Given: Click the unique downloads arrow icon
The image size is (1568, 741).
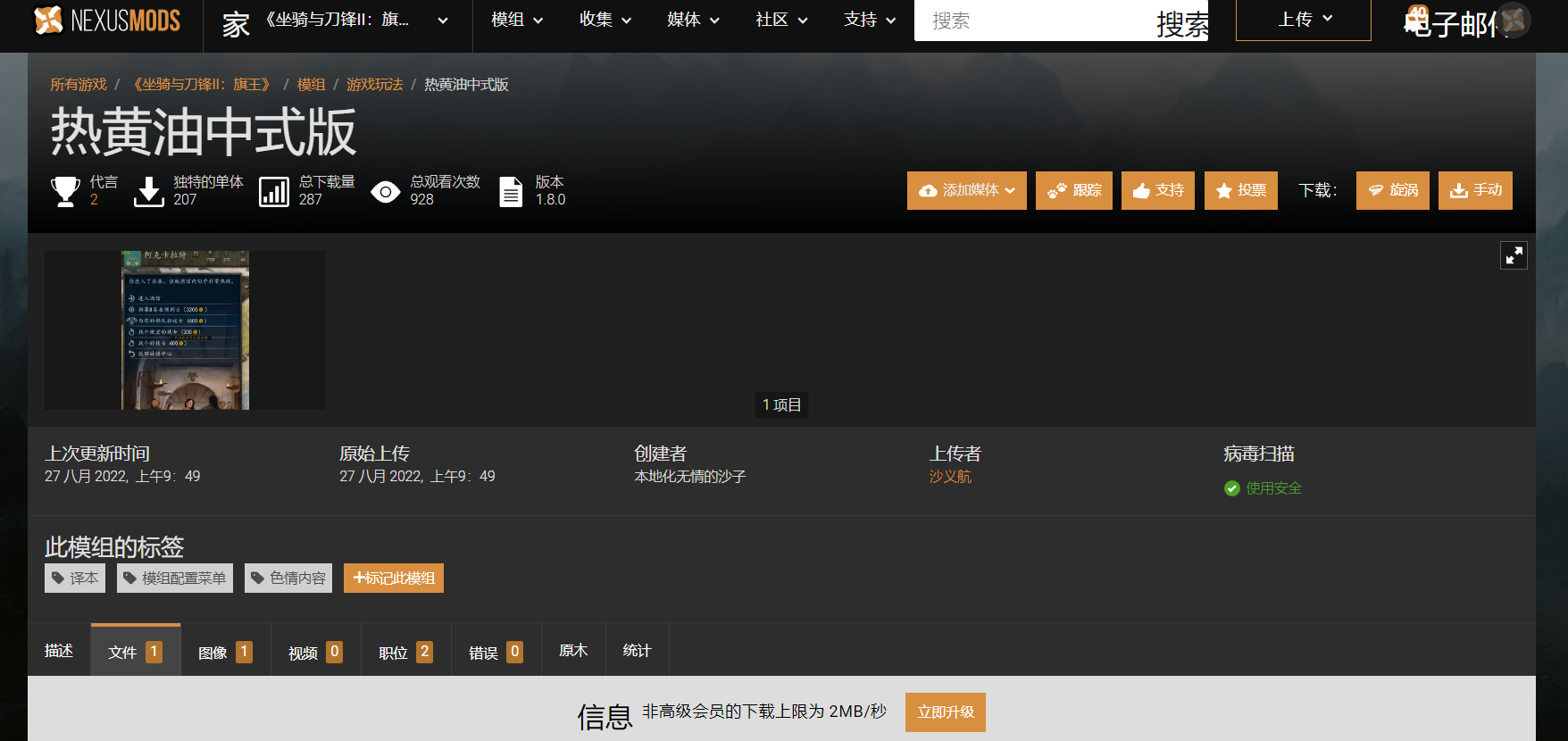Looking at the screenshot, I should tap(148, 191).
